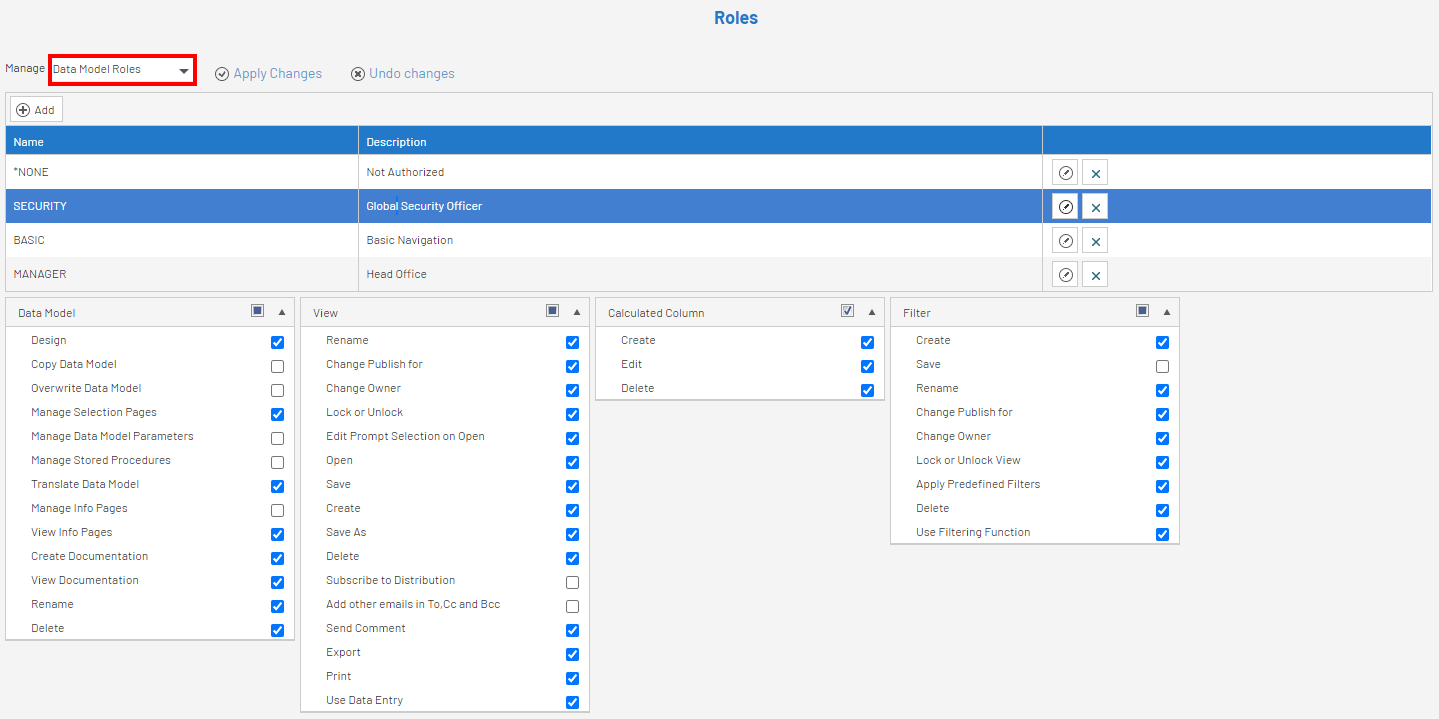Image resolution: width=1439 pixels, height=719 pixels.
Task: Enable the Copy Data Model checkbox
Action: [277, 366]
